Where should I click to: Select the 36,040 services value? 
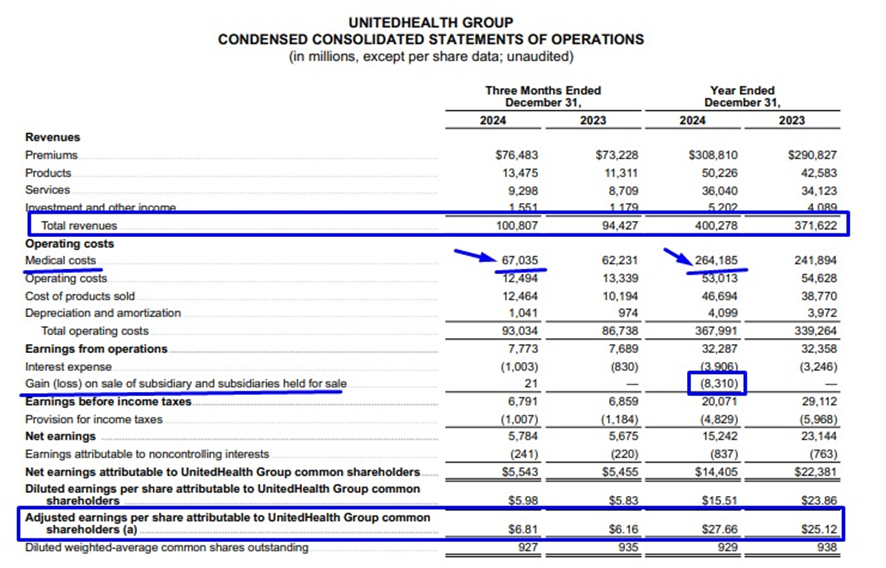(x=719, y=191)
